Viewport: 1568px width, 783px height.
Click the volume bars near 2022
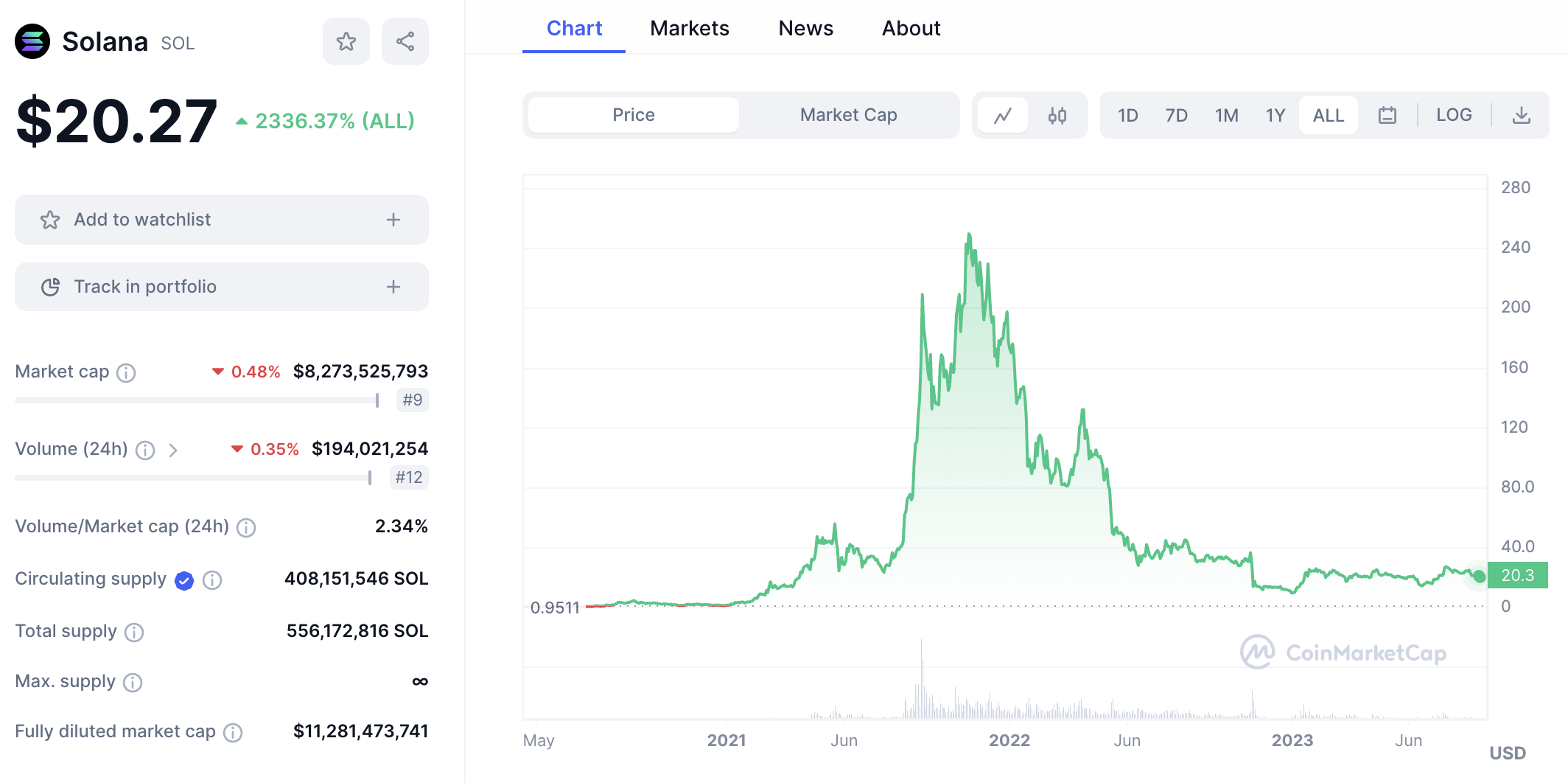pyautogui.click(x=1009, y=710)
